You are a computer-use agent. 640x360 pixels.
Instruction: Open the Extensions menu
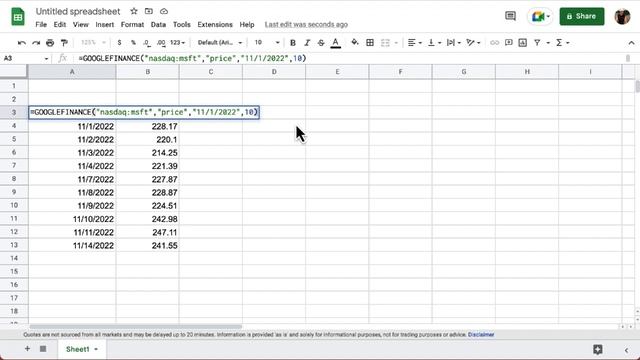(x=215, y=24)
